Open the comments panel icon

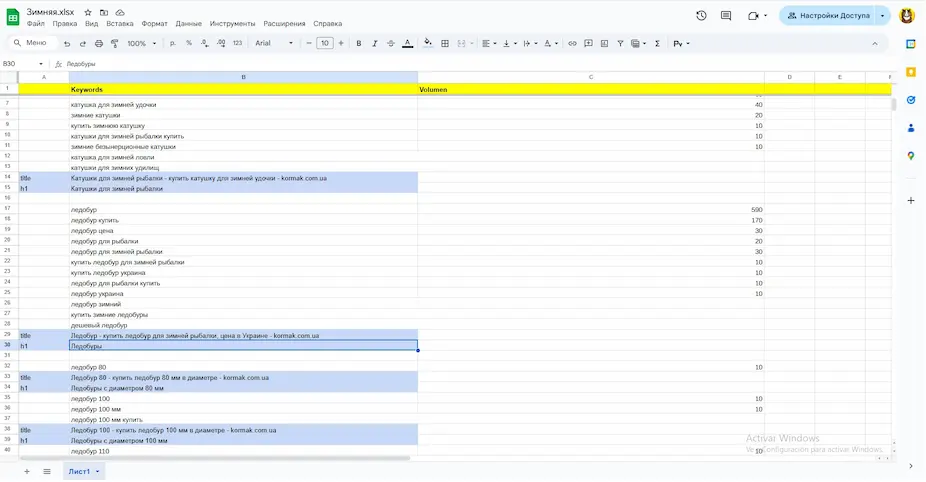pyautogui.click(x=726, y=16)
